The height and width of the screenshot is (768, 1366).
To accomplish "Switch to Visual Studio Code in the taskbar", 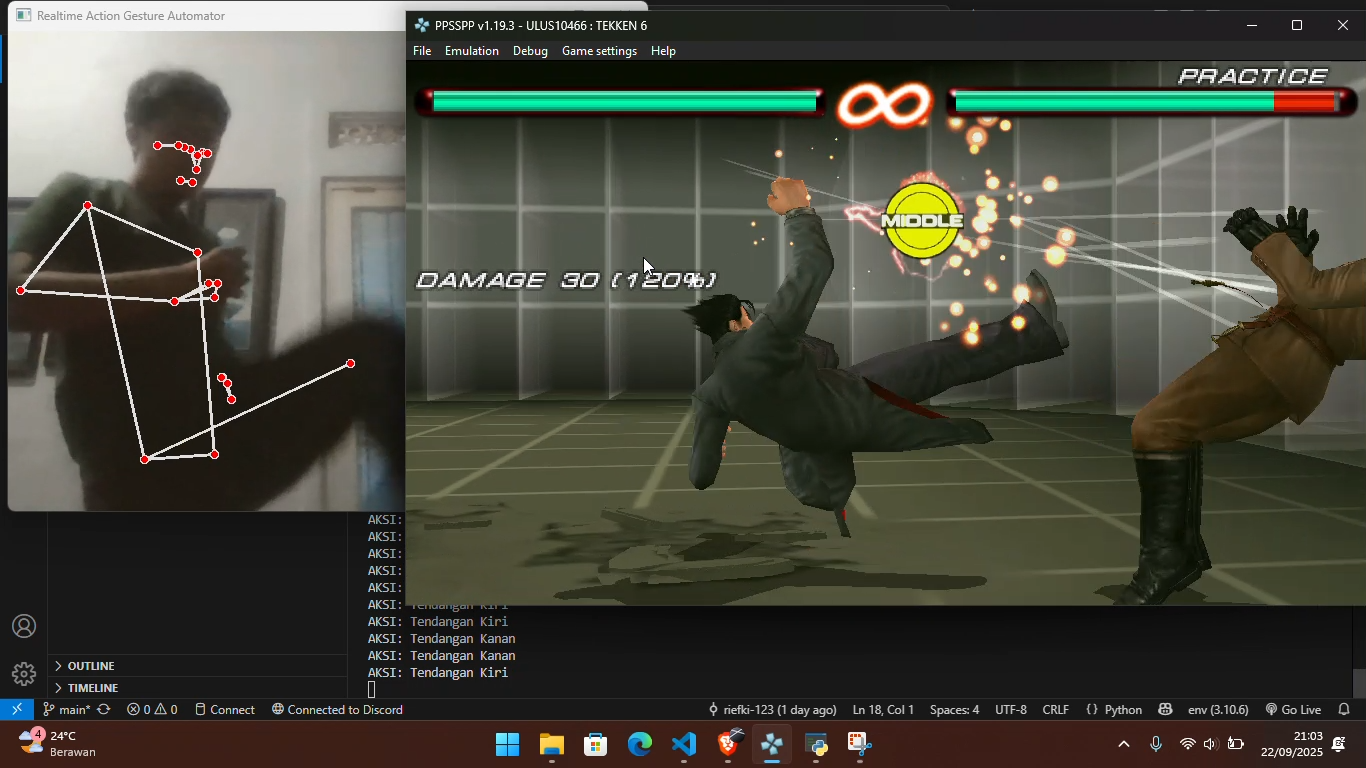I will pos(684,745).
